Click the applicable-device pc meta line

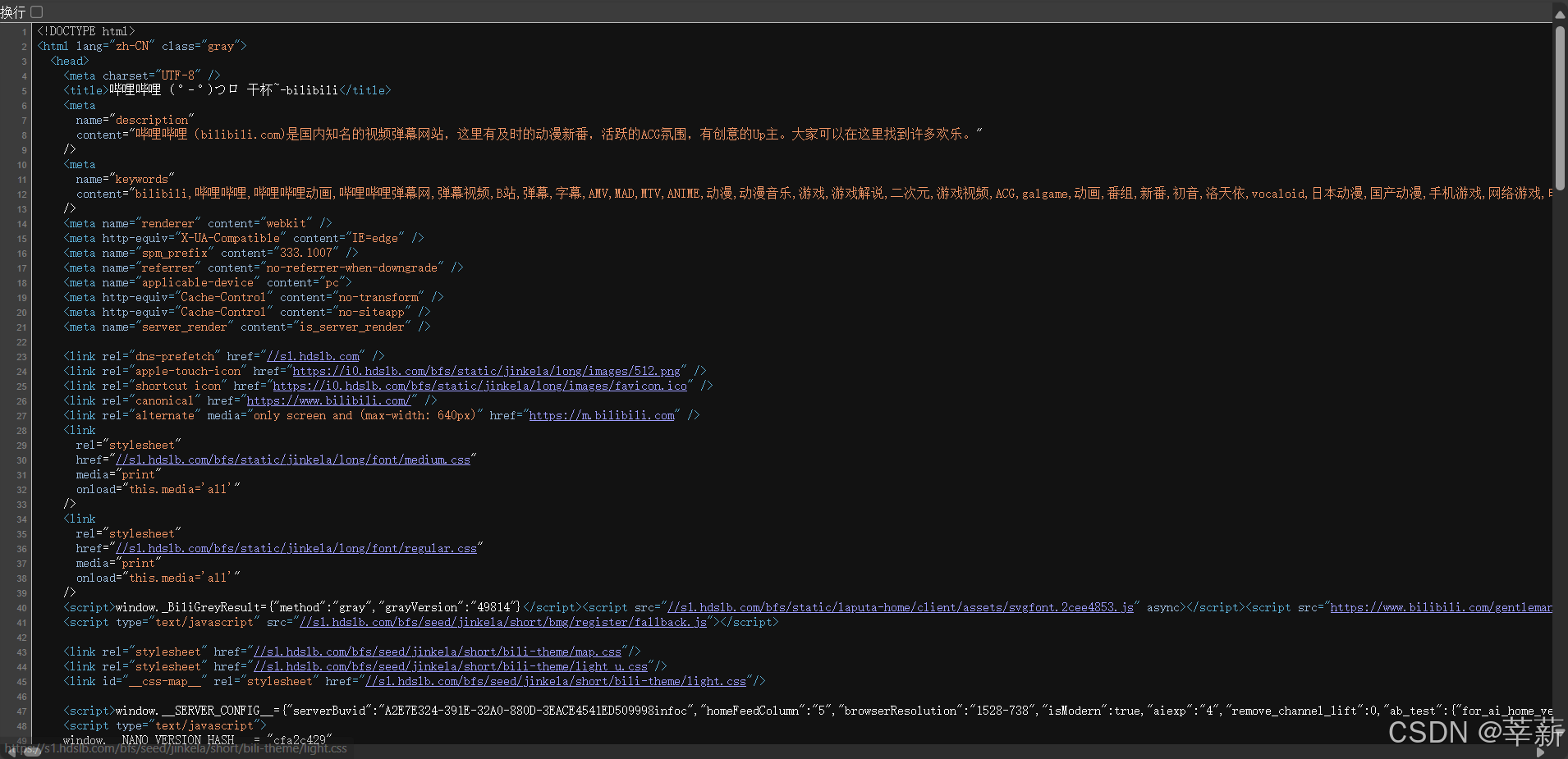208,282
